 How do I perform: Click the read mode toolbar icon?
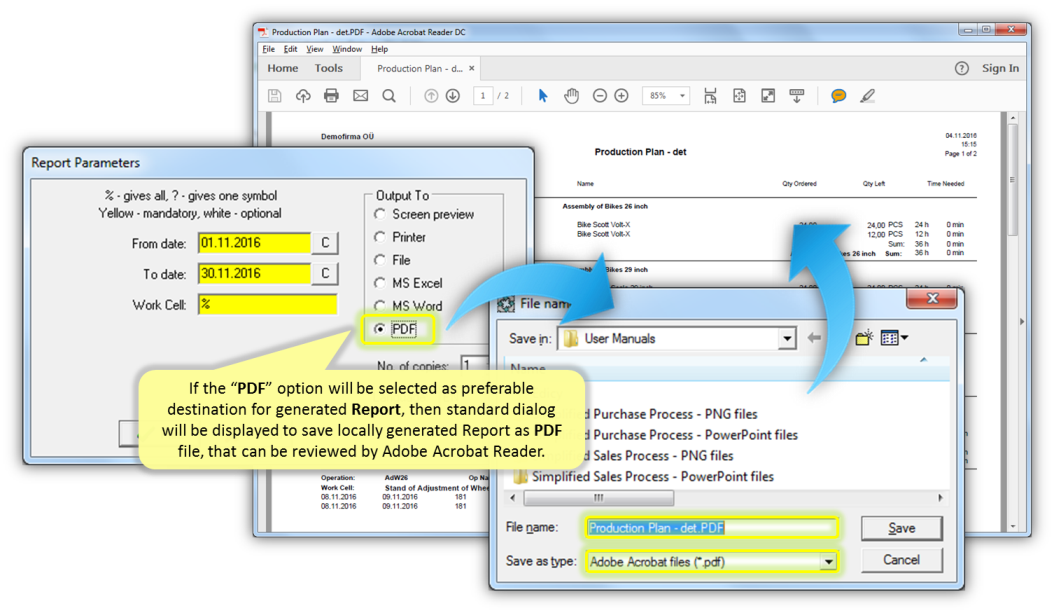click(x=797, y=95)
